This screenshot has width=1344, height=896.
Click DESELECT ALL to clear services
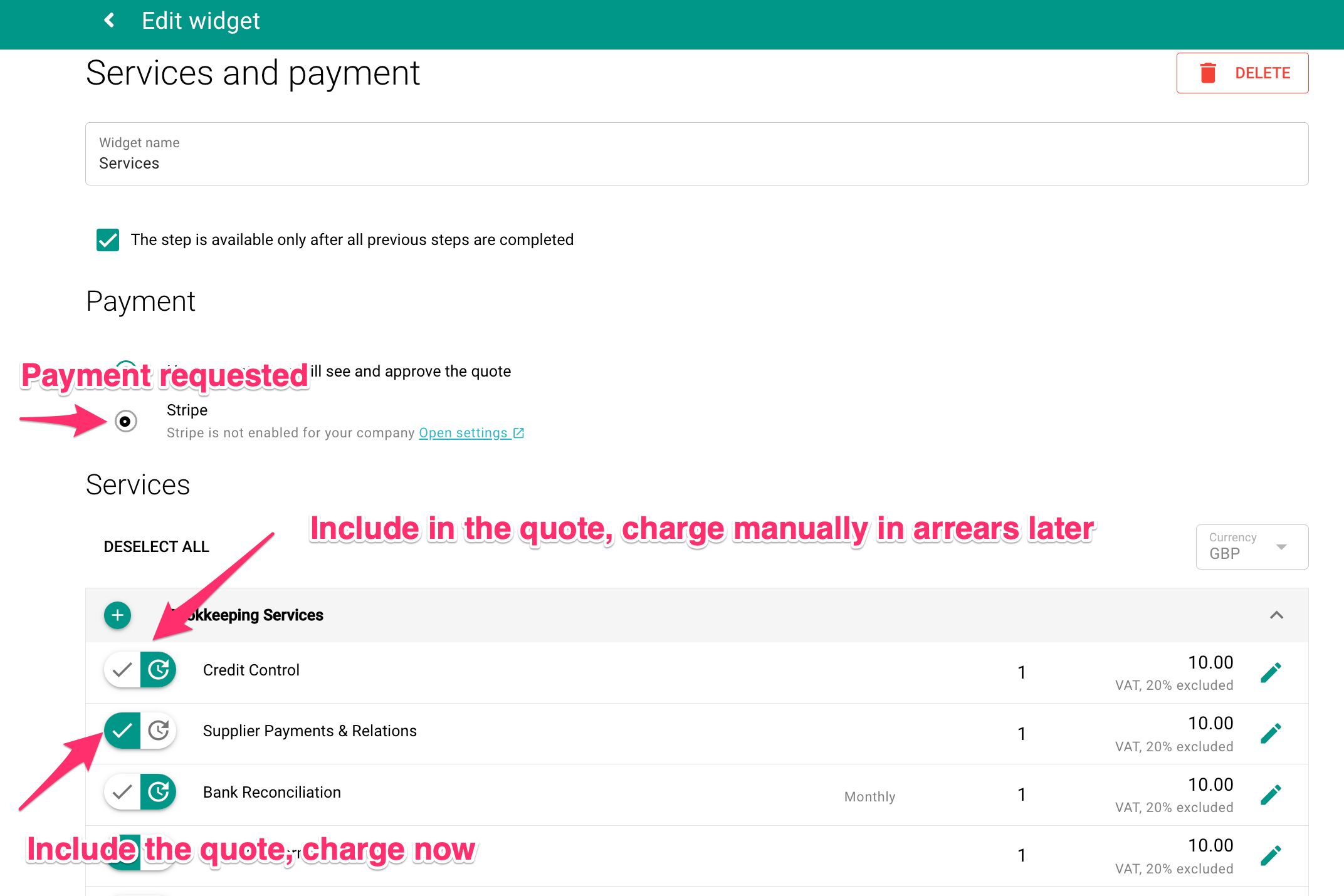pyautogui.click(x=156, y=546)
